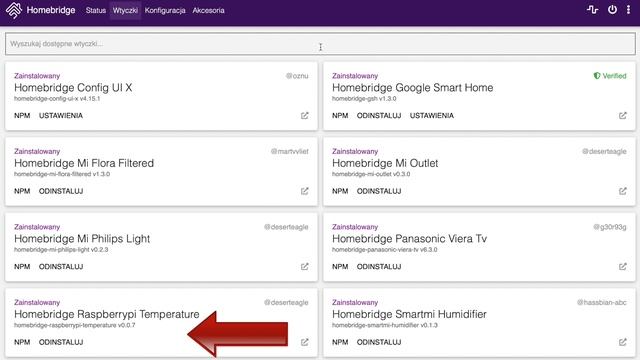Image resolution: width=640 pixels, height=360 pixels.
Task: Open external link icon for Mi Flora Filtered
Action: (x=304, y=191)
